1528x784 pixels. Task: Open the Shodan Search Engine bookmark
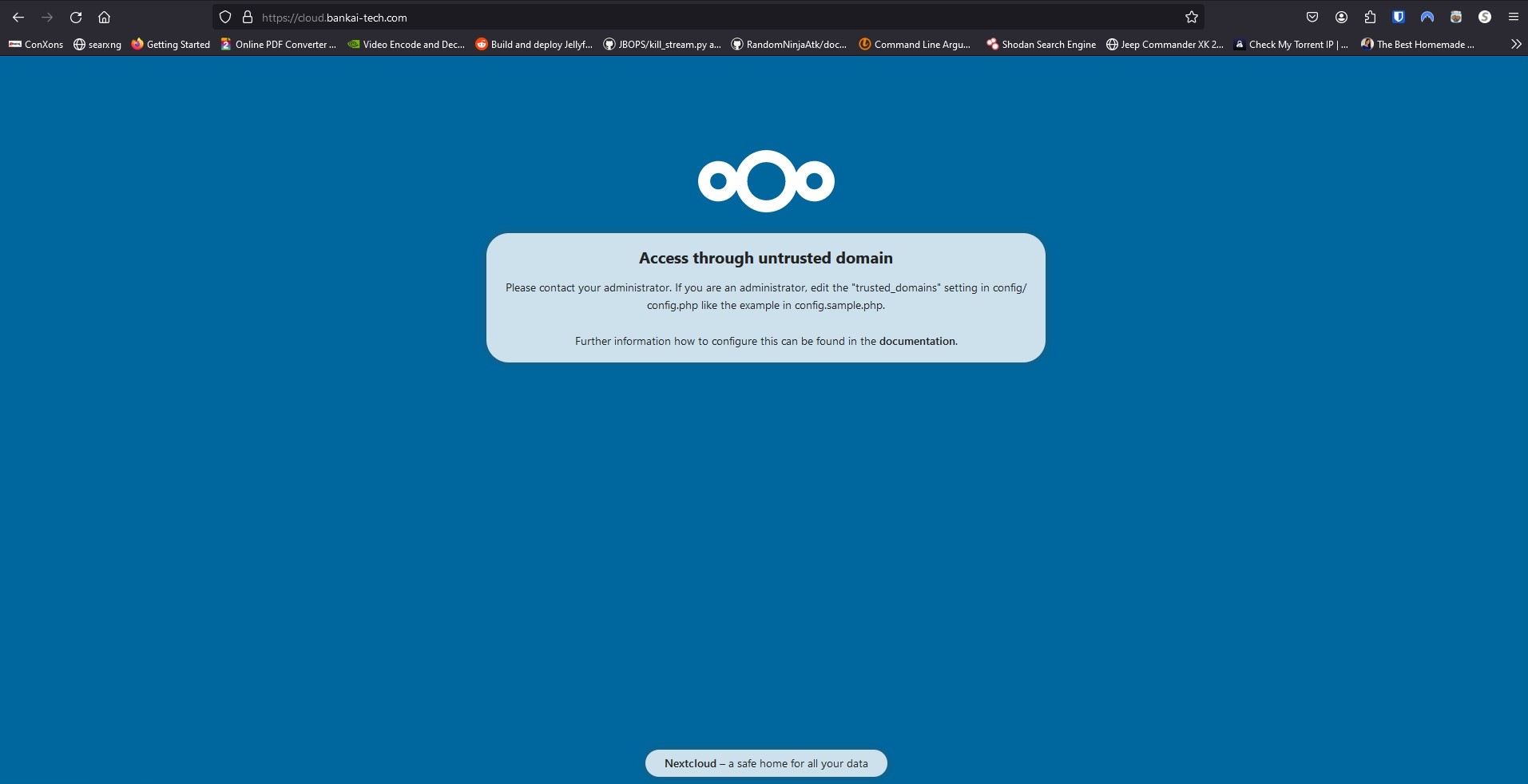[x=1042, y=45]
